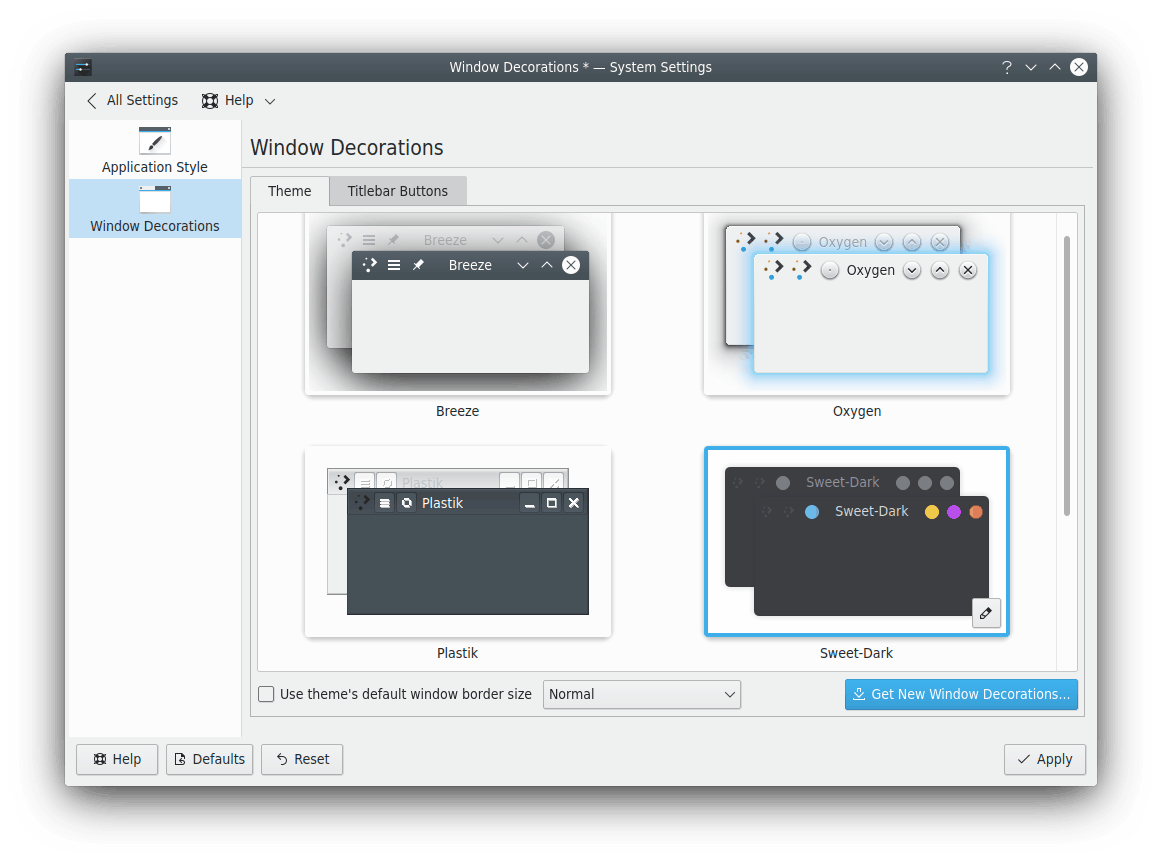The width and height of the screenshot is (1162, 863).
Task: Click the minimize chevron in Breeze preview
Action: coord(522,265)
